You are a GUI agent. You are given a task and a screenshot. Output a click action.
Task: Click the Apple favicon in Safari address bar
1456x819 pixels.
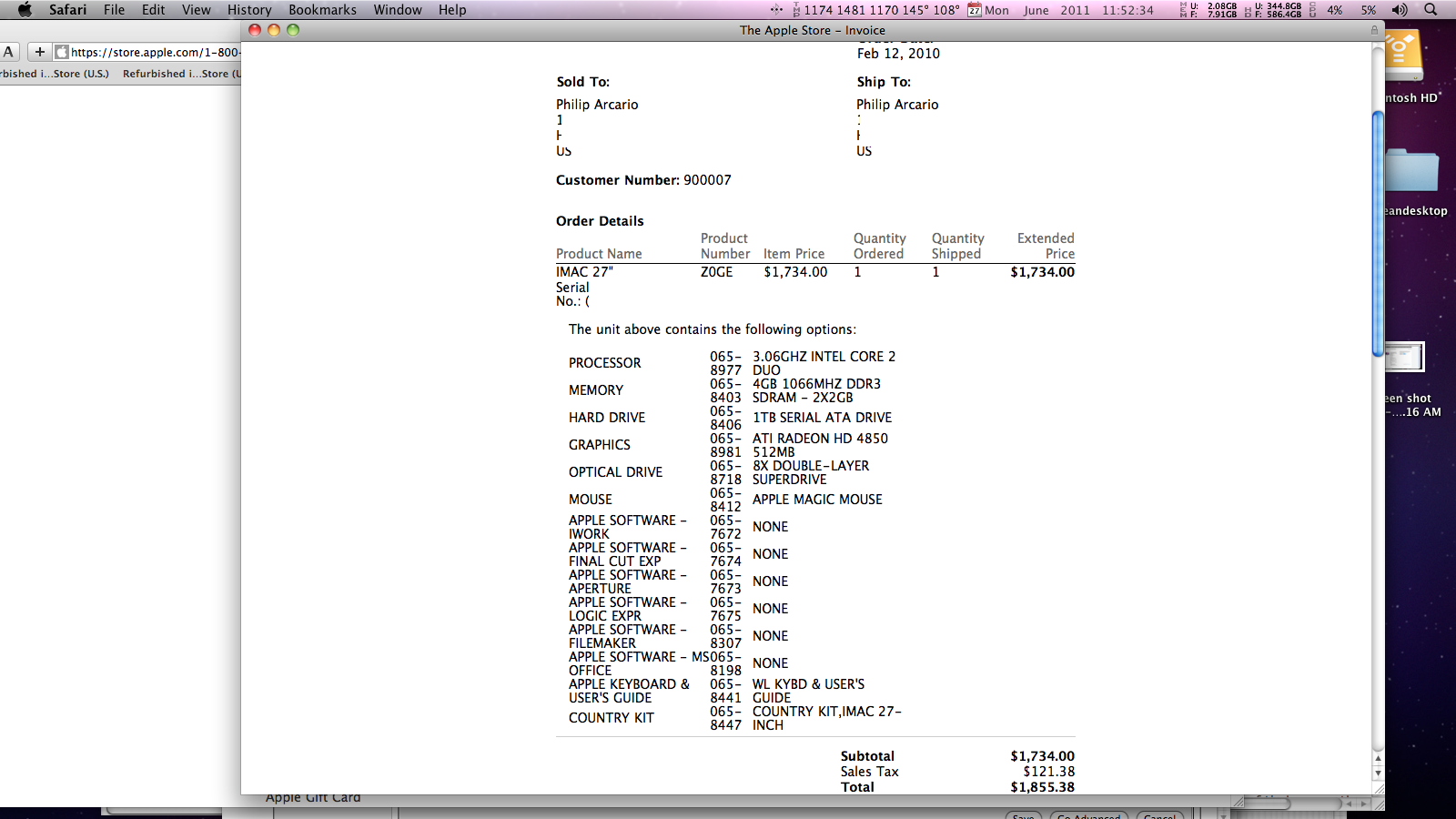(x=62, y=52)
